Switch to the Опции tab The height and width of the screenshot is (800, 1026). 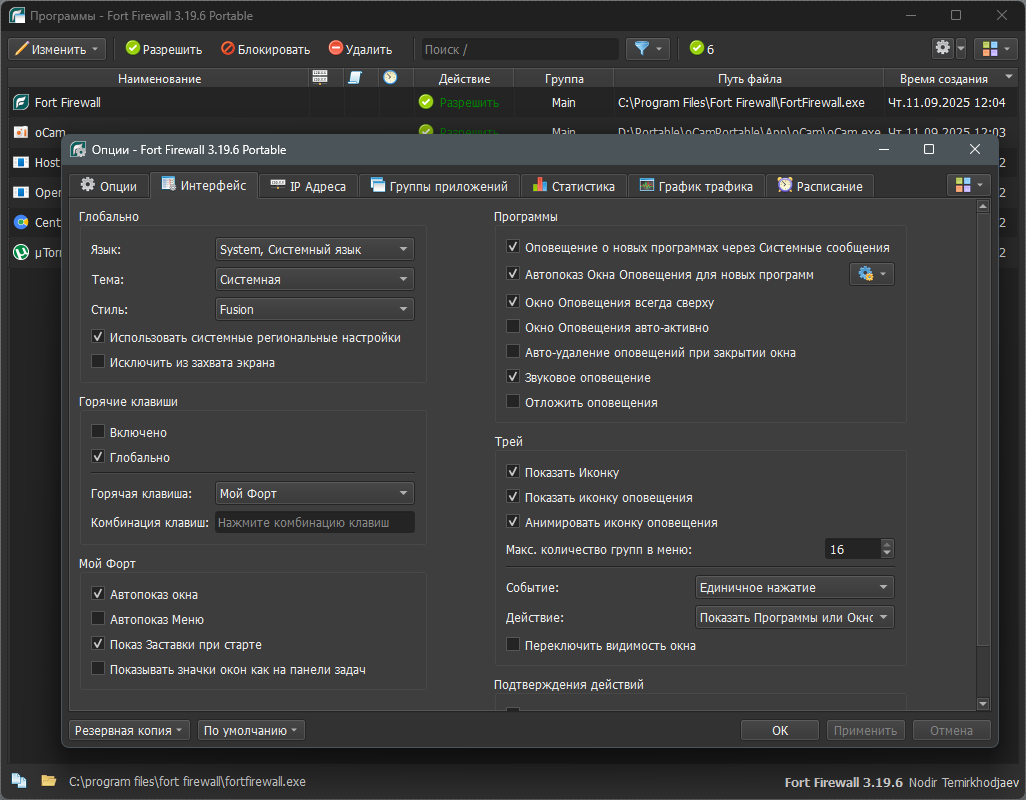click(109, 186)
